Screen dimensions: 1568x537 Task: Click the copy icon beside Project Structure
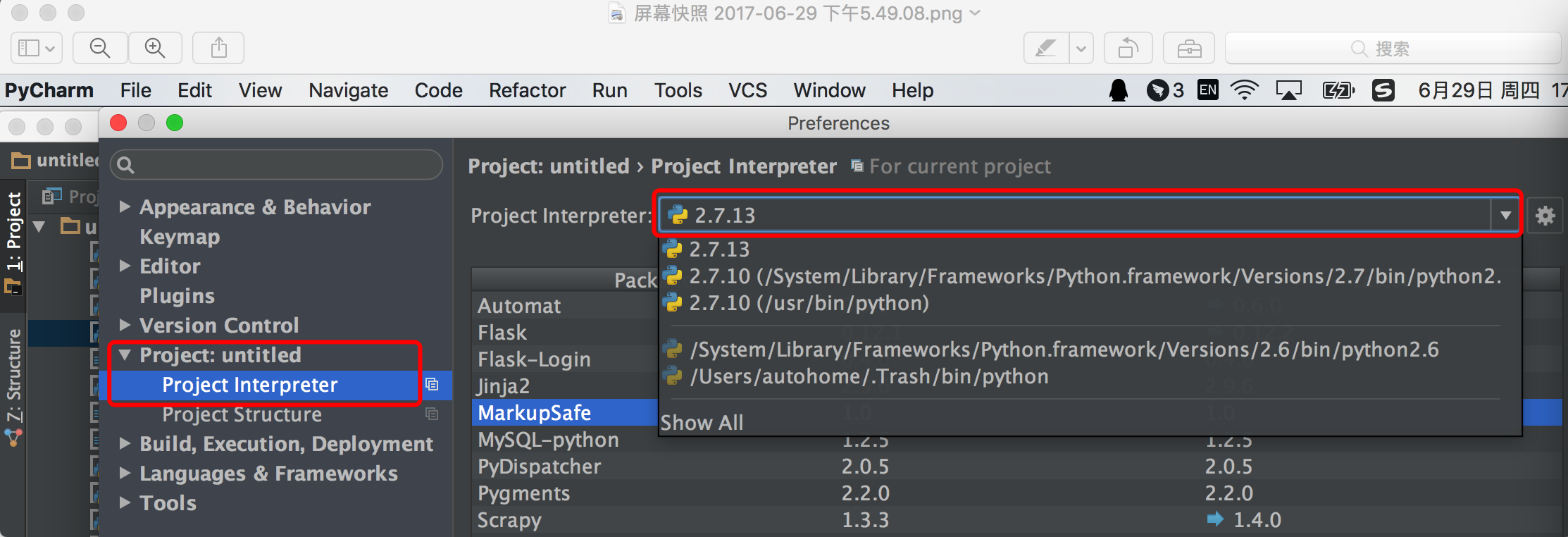(432, 414)
